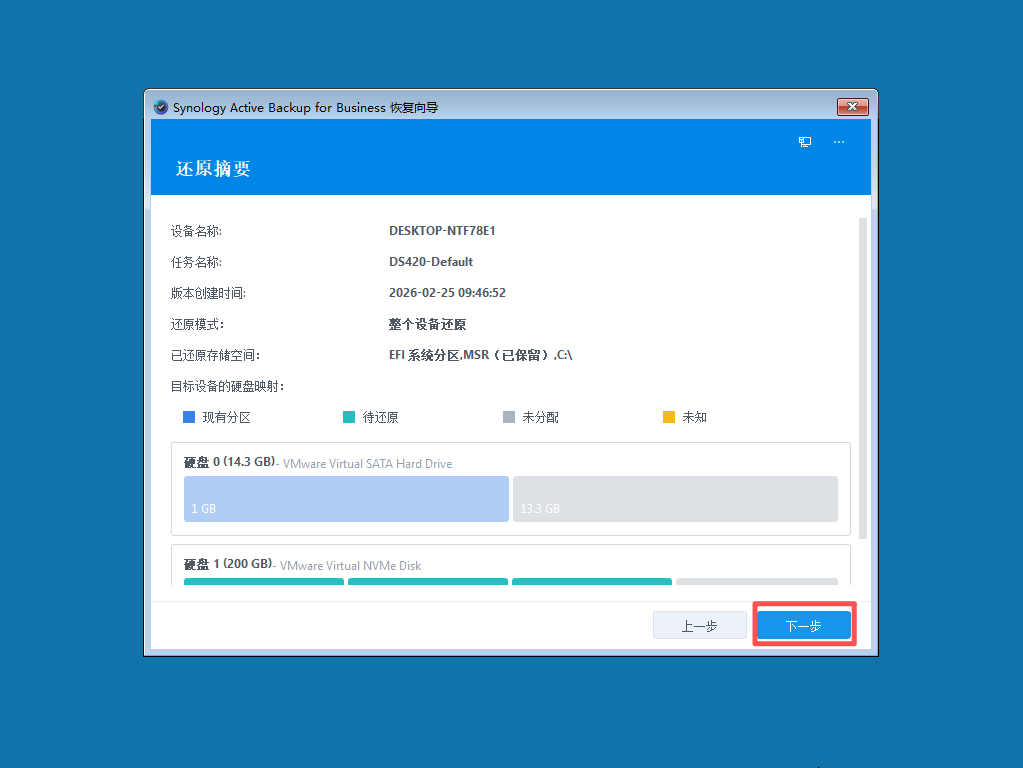The image size is (1023, 768).
Task: Close the Synology recovery wizard window
Action: [852, 107]
